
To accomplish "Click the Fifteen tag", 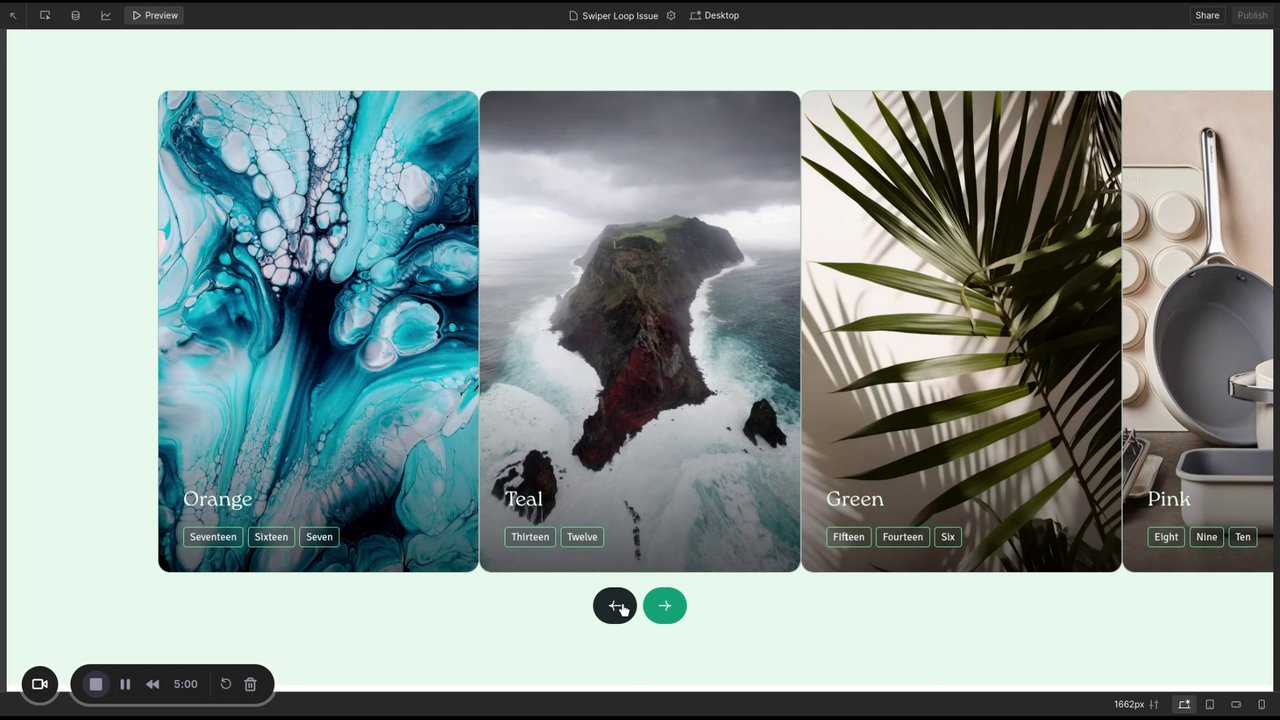I will 848,537.
